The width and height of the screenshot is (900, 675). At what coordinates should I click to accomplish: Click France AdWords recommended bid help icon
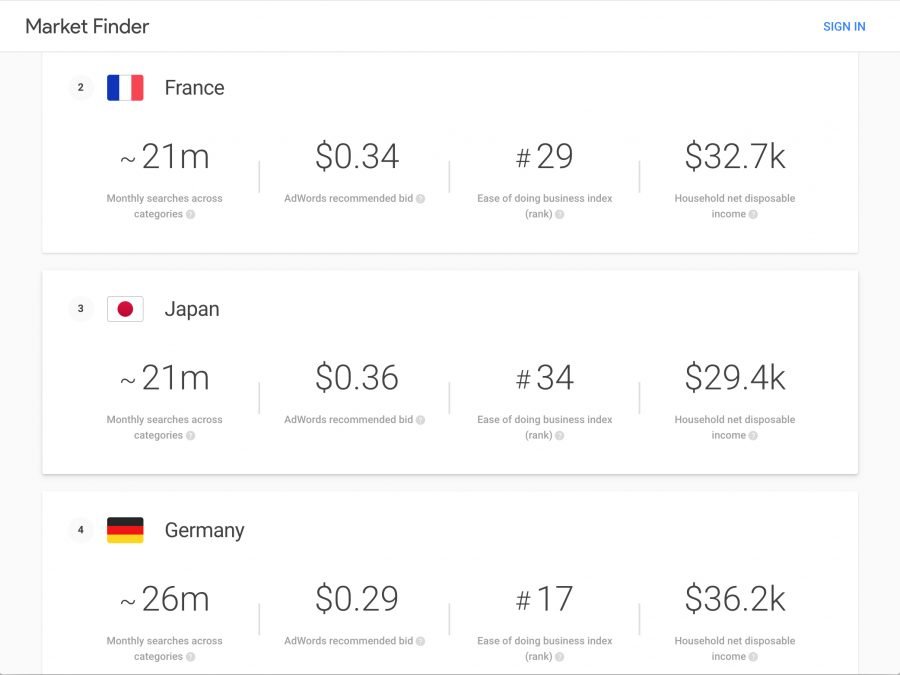[x=420, y=199]
